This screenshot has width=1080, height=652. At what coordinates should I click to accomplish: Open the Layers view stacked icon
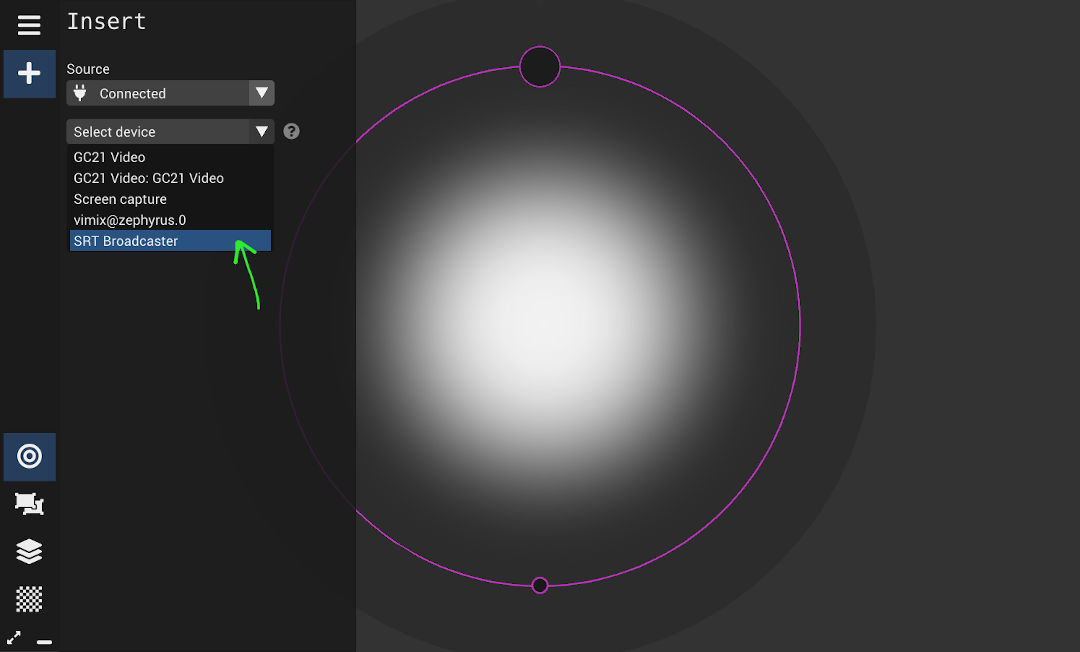(x=29, y=551)
